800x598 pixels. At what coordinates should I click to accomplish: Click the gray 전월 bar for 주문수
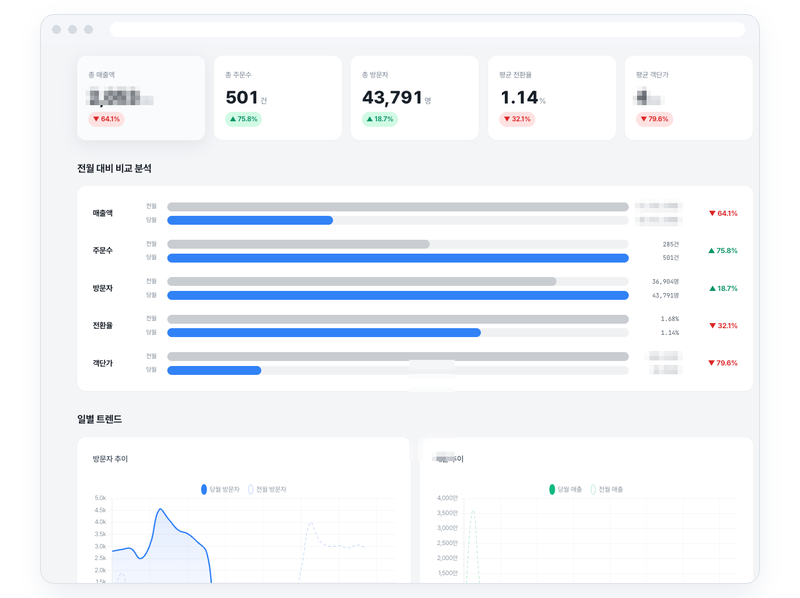coord(298,244)
